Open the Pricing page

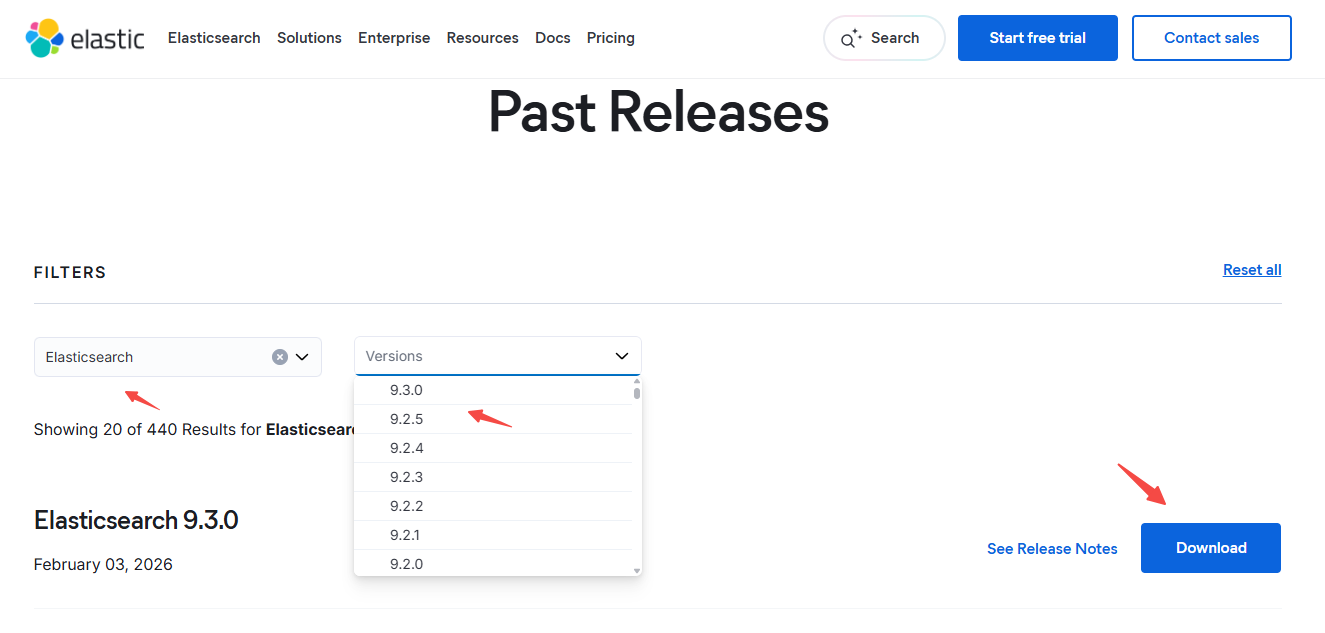point(610,38)
